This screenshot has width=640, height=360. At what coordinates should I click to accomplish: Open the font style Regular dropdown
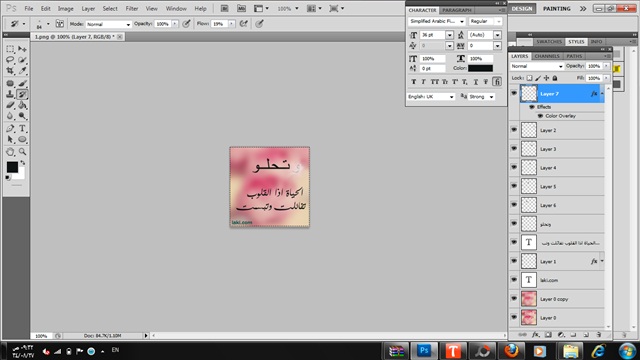(498, 21)
